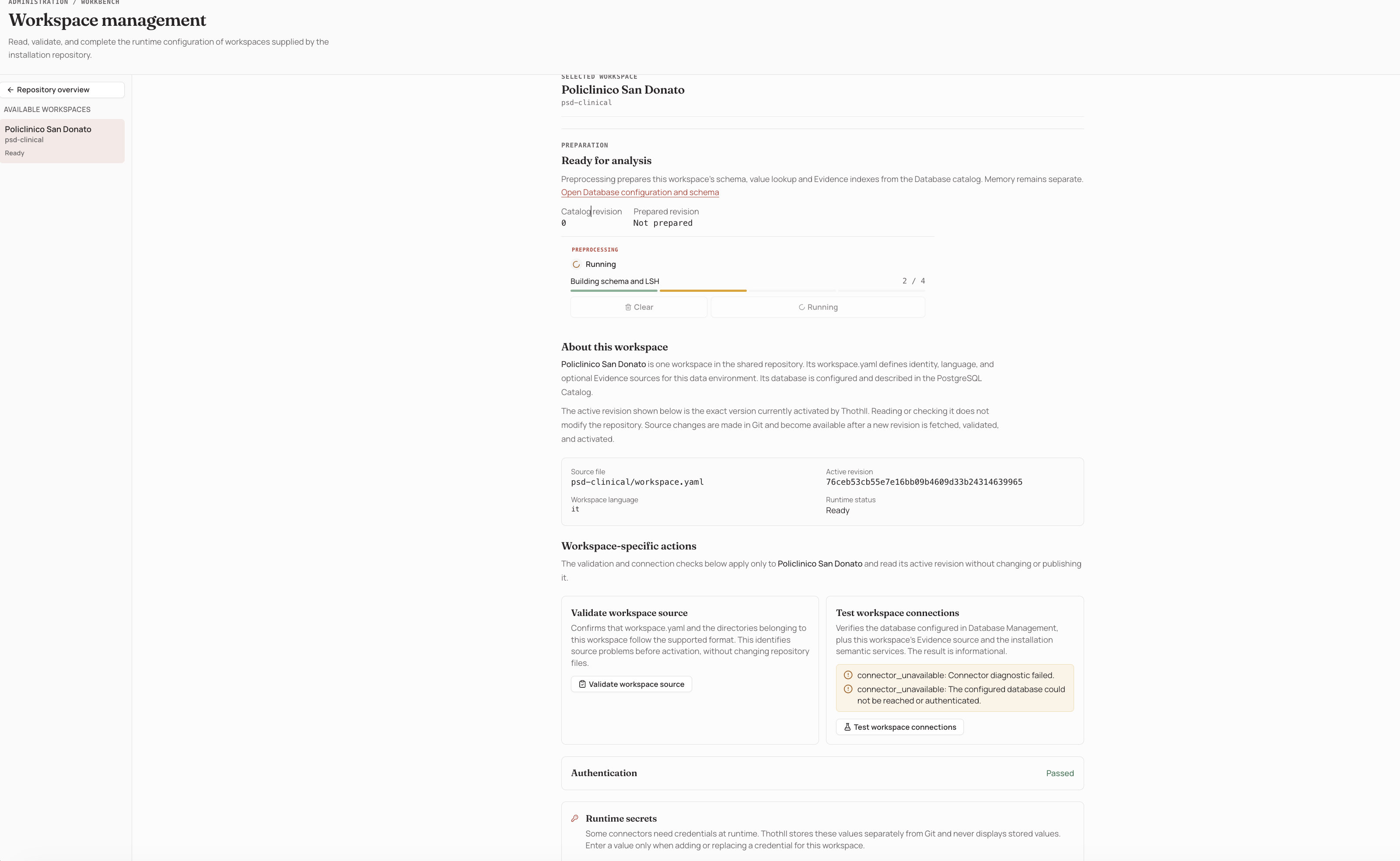Click the Building schema progress bar
Screen dimensions: 1400x861
(748, 290)
